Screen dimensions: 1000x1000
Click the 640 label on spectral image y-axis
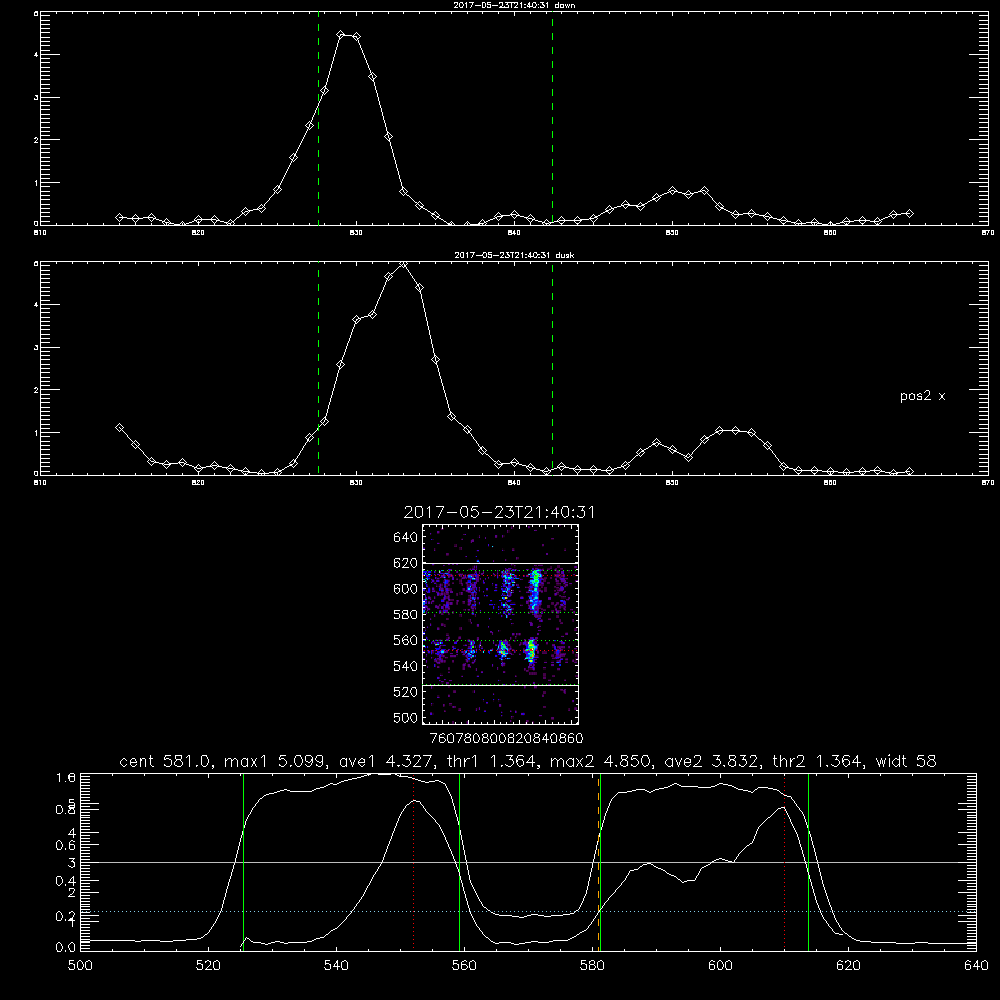[405, 538]
